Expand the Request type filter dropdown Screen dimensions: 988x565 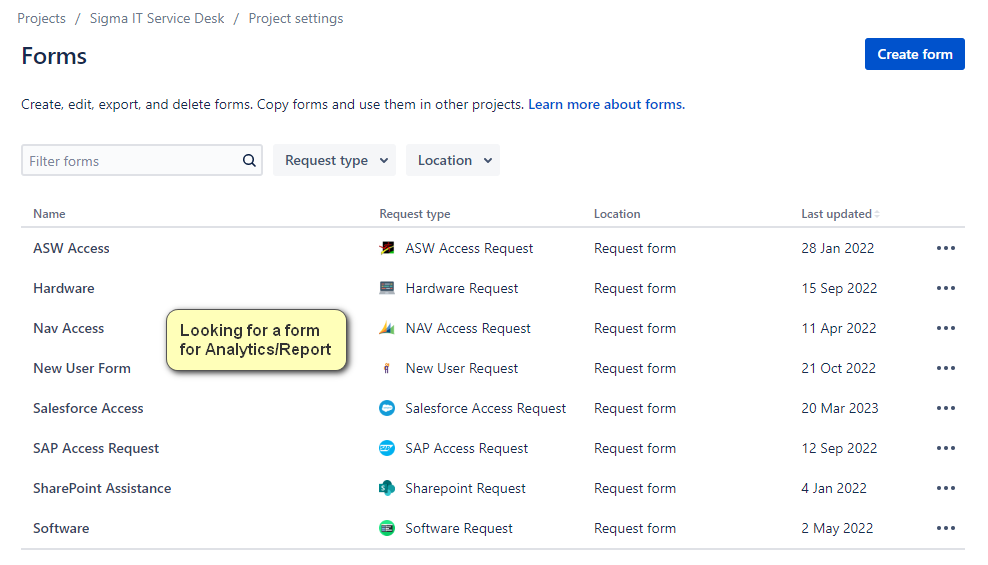(335, 160)
